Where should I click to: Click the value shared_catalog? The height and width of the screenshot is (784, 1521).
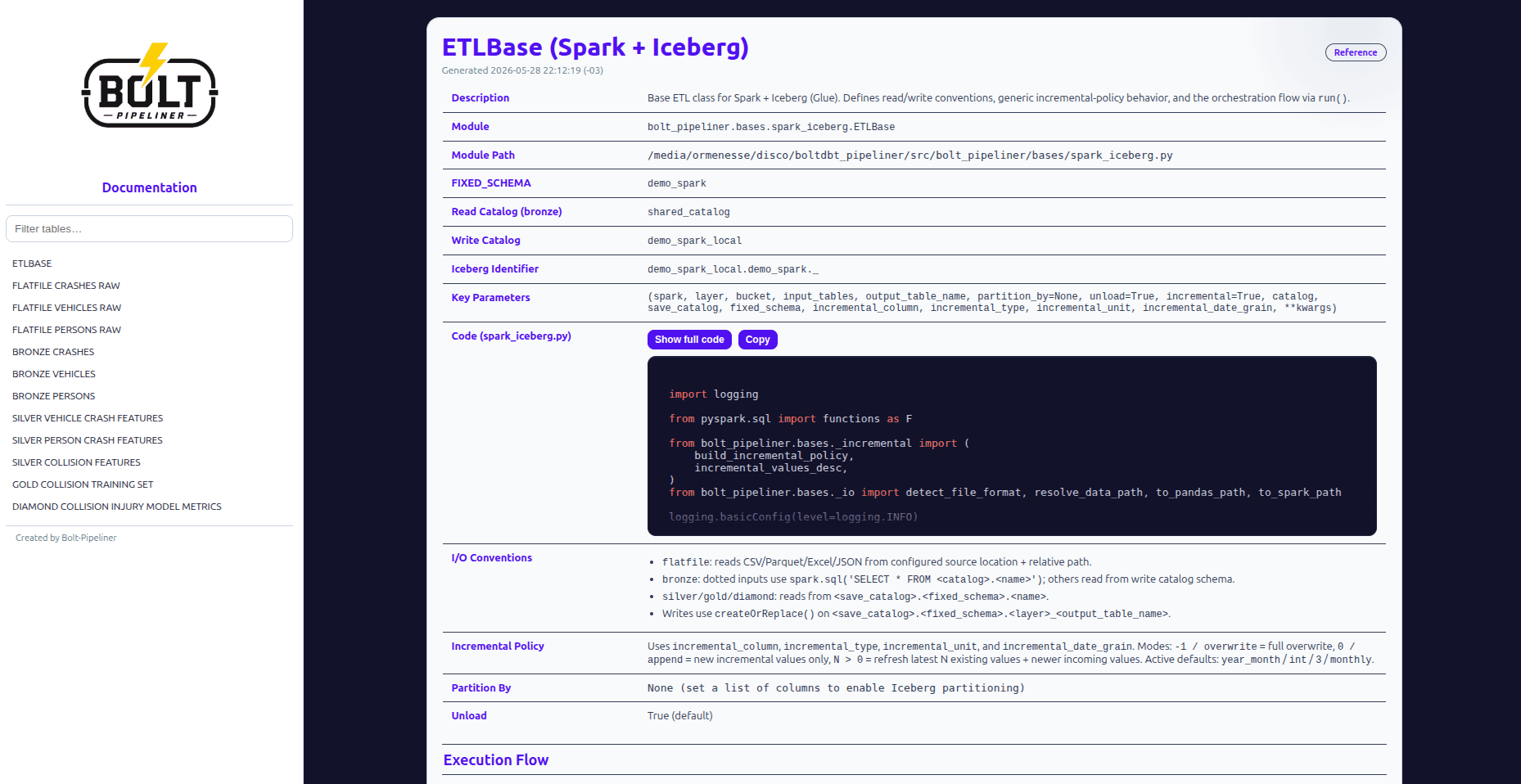pos(688,212)
